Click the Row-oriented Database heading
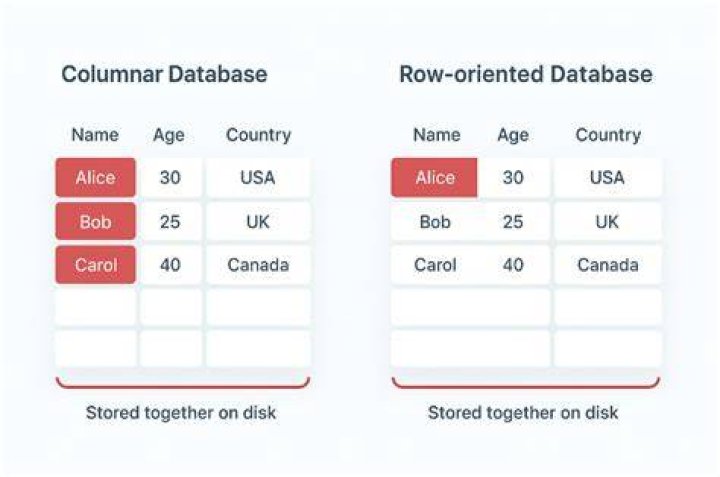The width and height of the screenshot is (720, 477). pos(526,74)
